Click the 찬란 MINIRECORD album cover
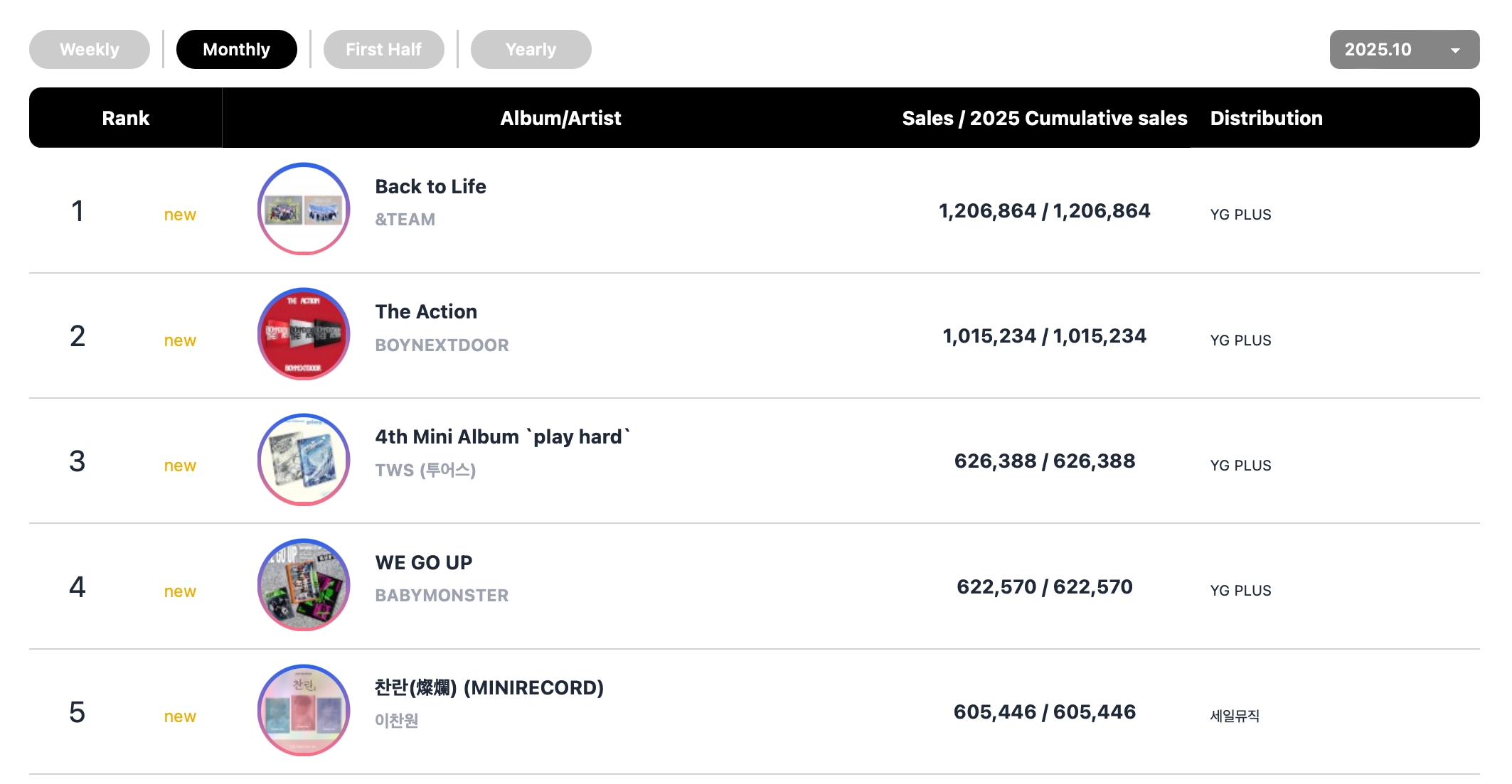This screenshot has height=784, width=1512. pos(304,710)
